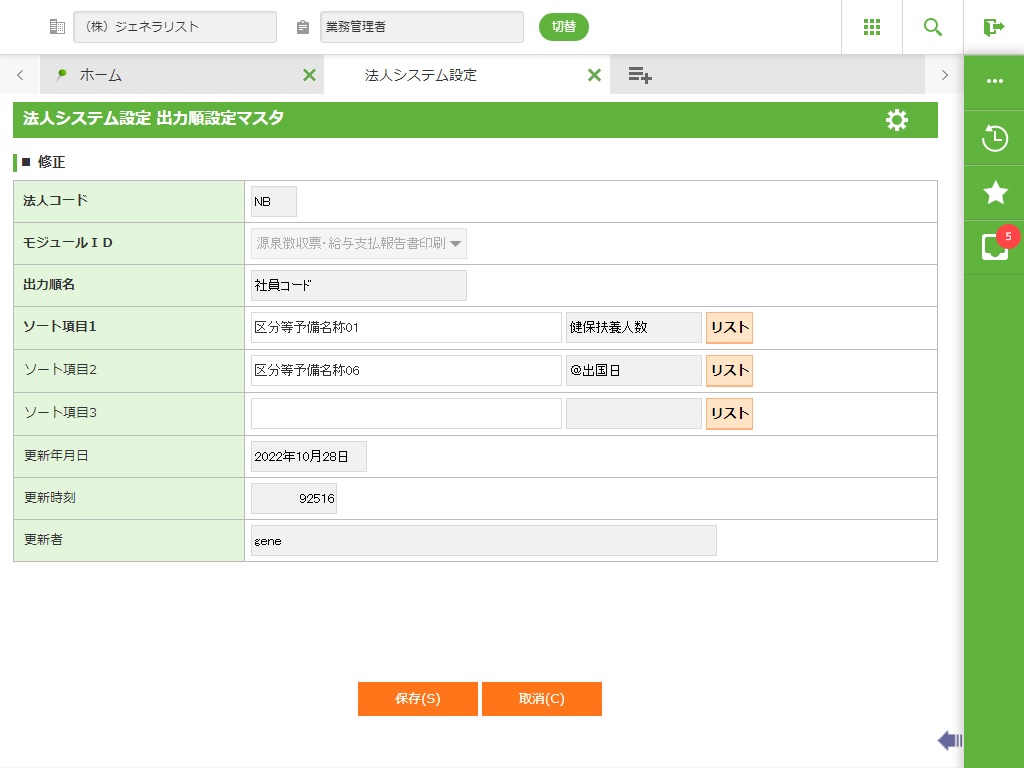1024x768 pixels.
Task: Open リスト for ソート項目3
Action: (x=729, y=413)
